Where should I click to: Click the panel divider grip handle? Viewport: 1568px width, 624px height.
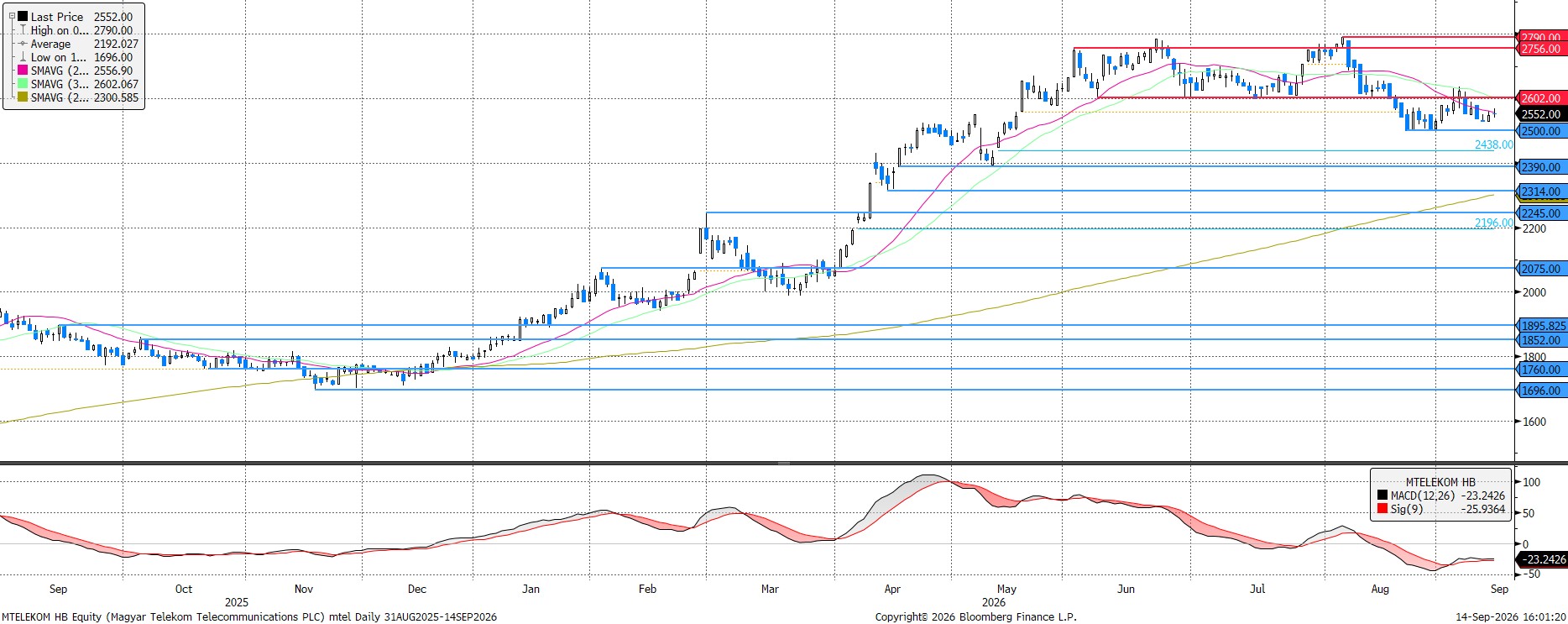pyautogui.click(x=784, y=463)
